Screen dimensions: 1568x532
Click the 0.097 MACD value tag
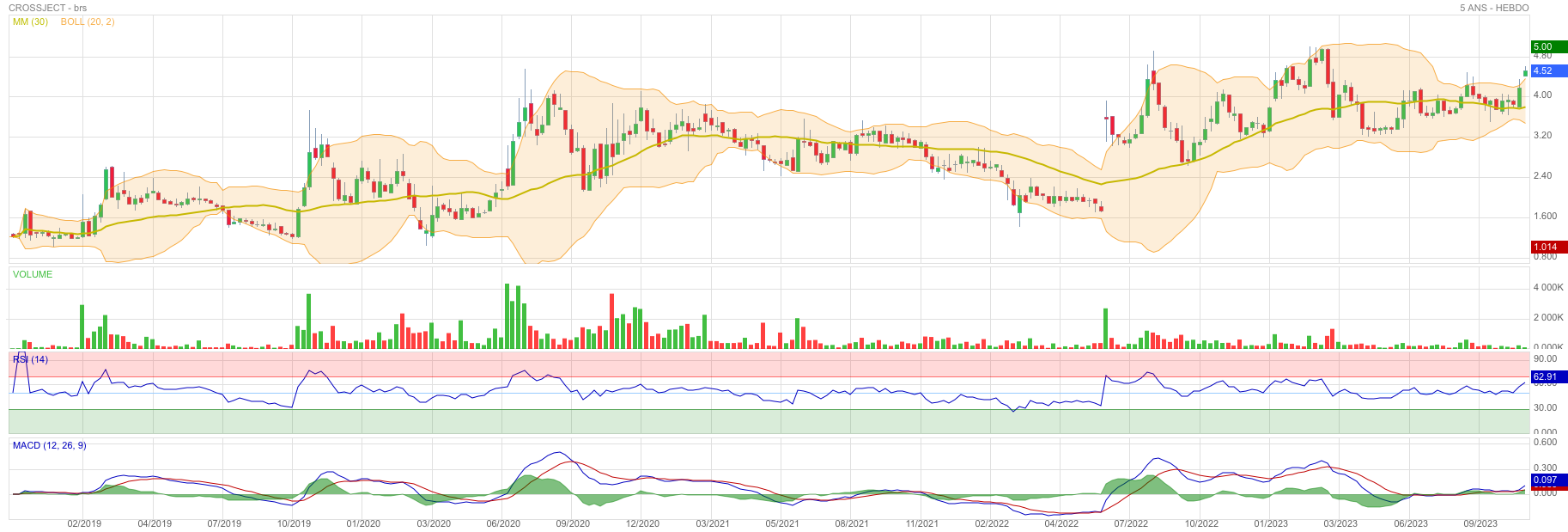[1549, 480]
